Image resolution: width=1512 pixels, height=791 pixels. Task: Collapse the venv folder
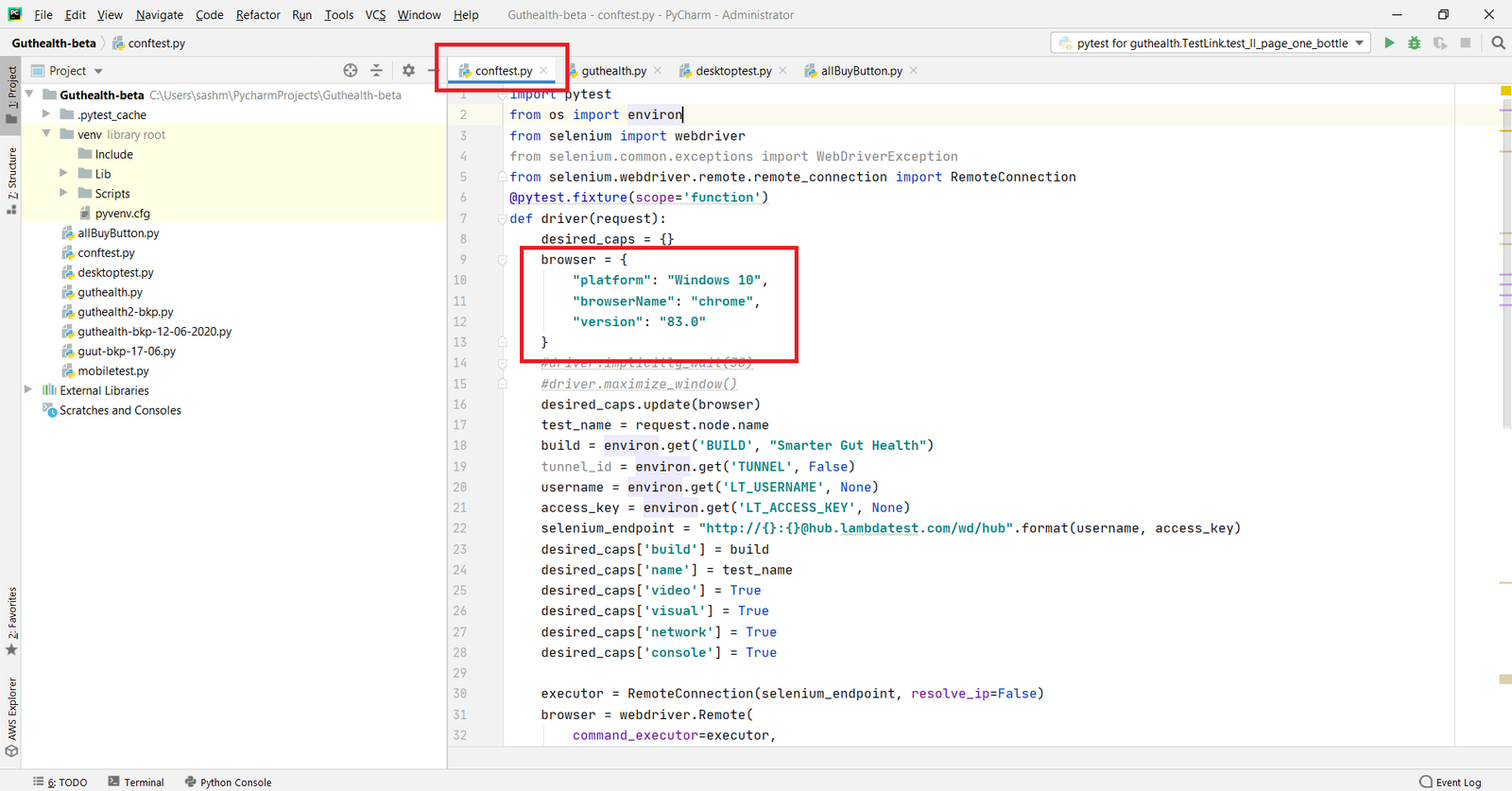46,134
